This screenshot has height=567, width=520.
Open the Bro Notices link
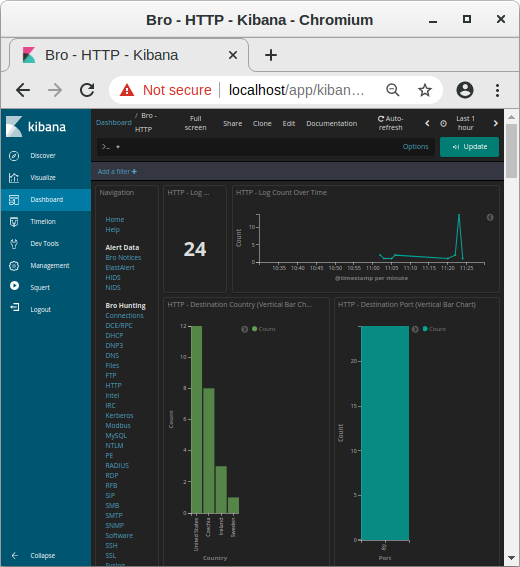[x=123, y=257]
